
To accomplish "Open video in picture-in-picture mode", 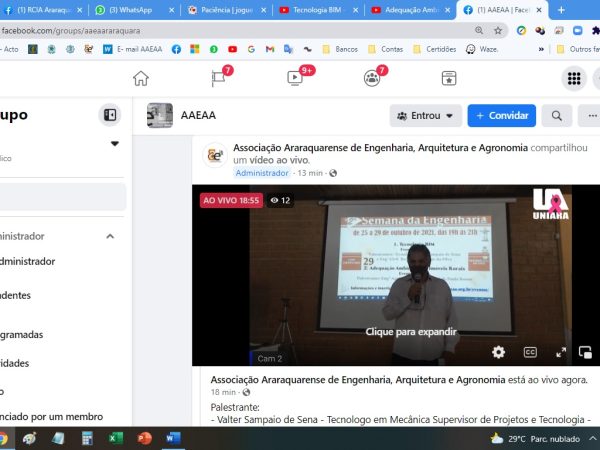I will pyautogui.click(x=585, y=352).
